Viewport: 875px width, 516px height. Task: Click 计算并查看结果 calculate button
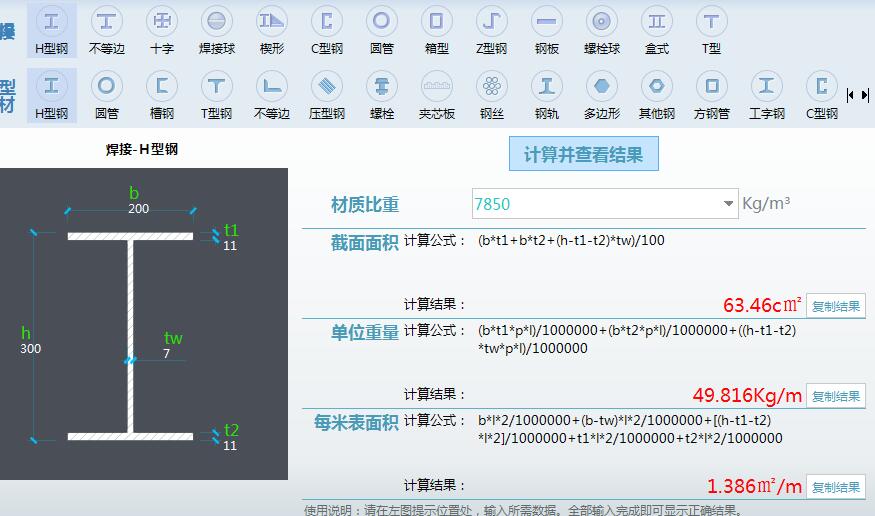click(584, 154)
